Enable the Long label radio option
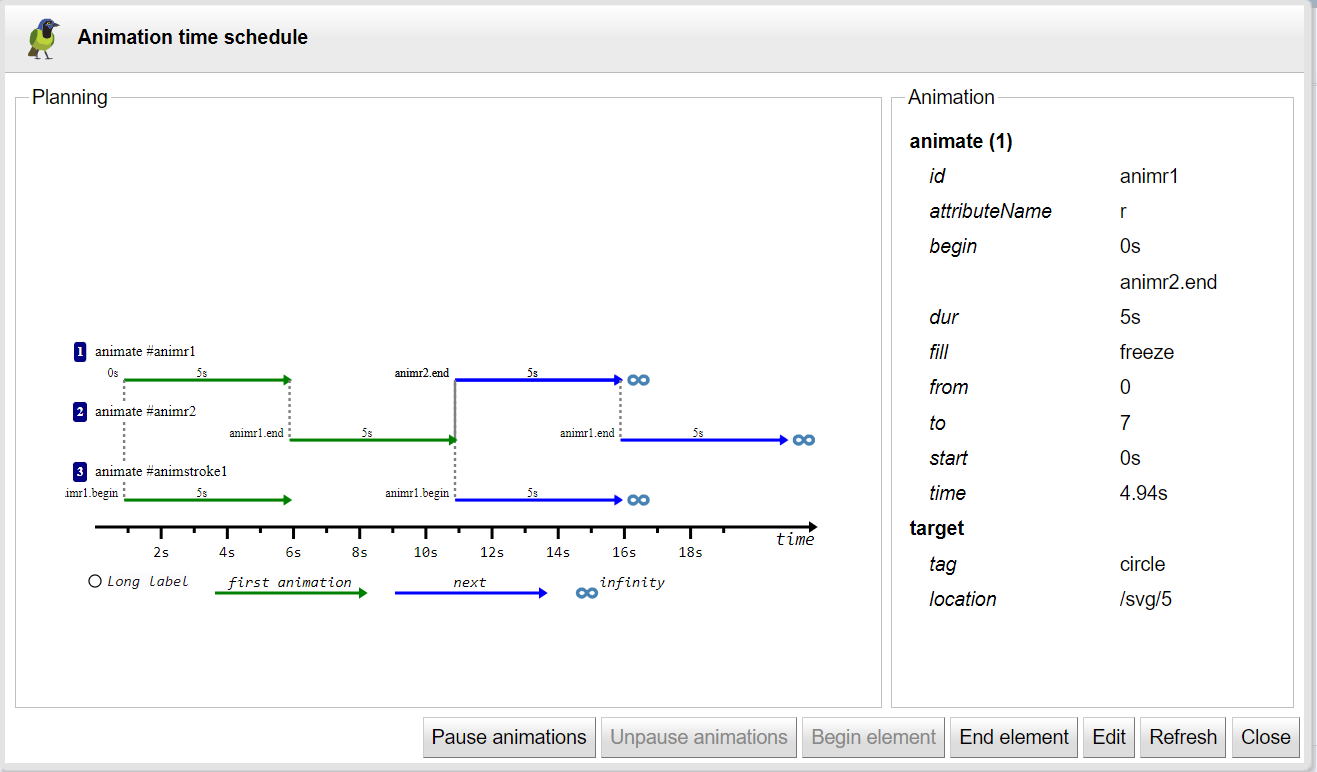The width and height of the screenshot is (1317, 772). [x=95, y=581]
